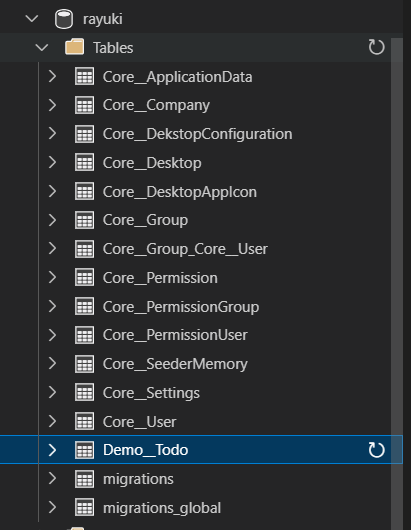Select Core__SeederMemory table name
411x530 pixels.
(175, 364)
